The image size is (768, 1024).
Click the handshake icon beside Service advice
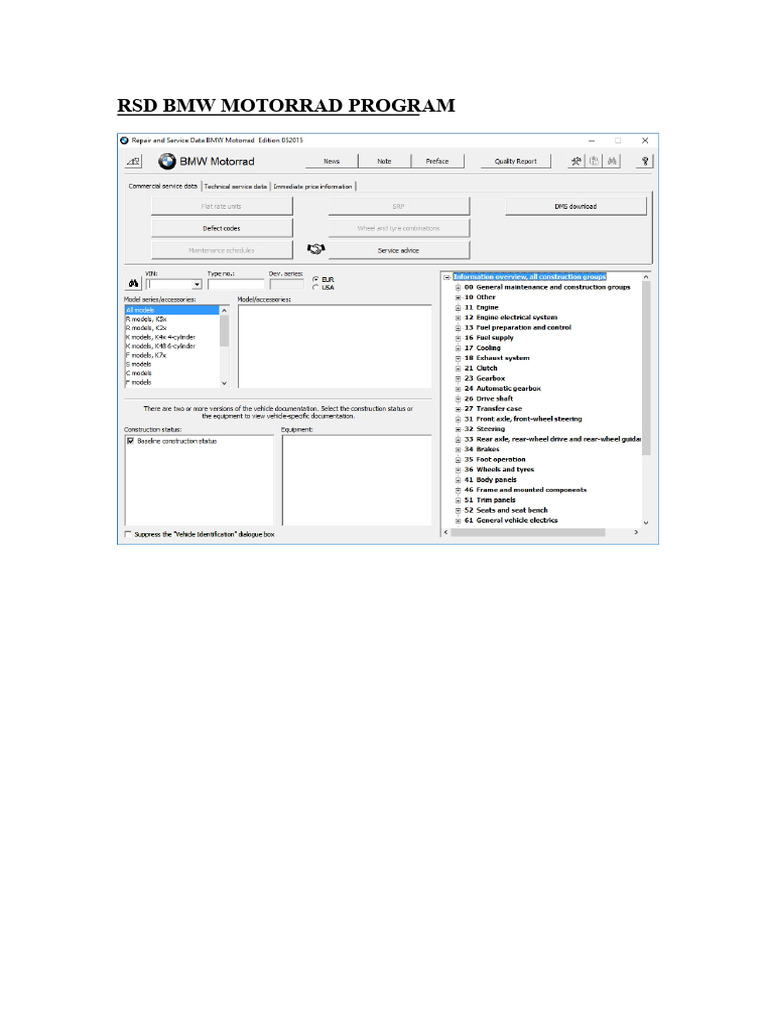[316, 249]
